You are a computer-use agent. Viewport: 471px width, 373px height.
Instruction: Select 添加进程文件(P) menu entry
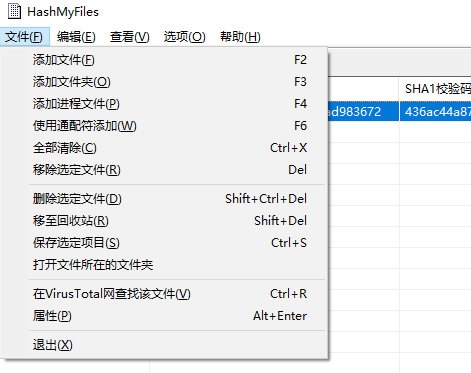point(165,104)
